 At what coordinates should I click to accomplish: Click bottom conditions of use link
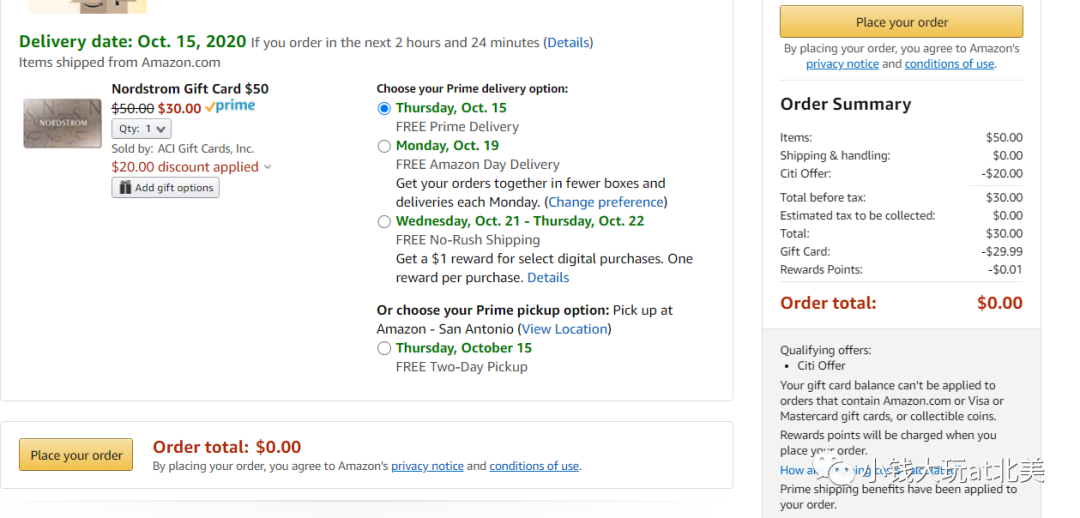click(534, 466)
